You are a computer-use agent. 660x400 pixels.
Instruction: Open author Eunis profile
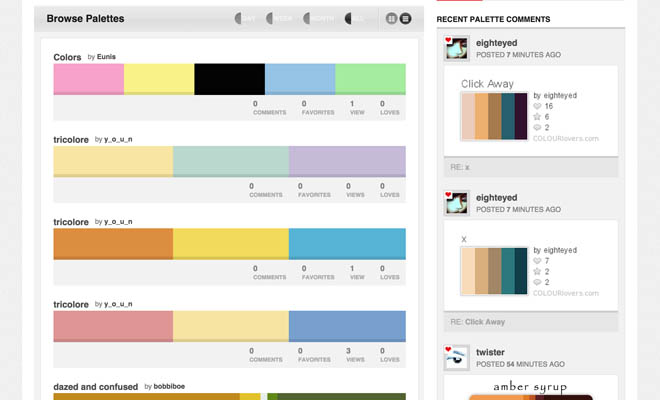coord(106,57)
